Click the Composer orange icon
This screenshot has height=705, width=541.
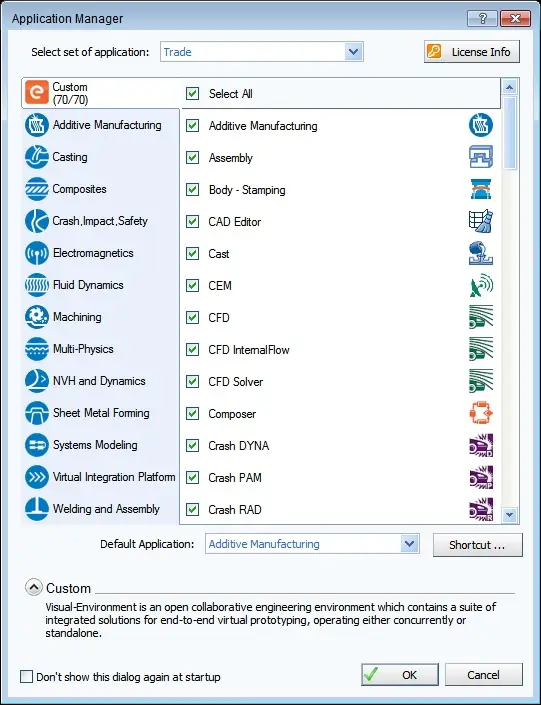click(481, 413)
